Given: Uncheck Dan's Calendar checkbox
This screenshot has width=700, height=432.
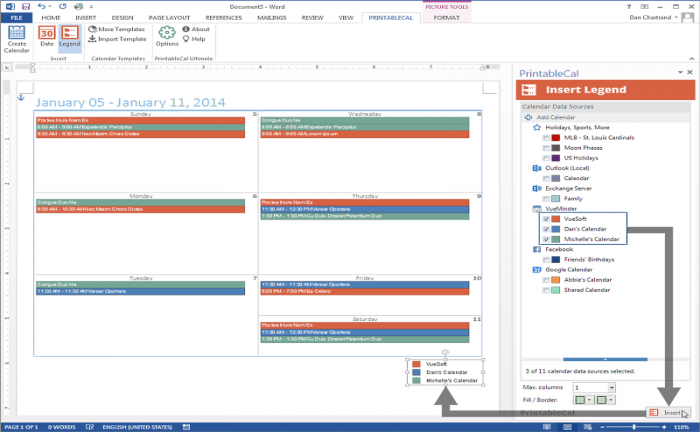Looking at the screenshot, I should [x=546, y=229].
